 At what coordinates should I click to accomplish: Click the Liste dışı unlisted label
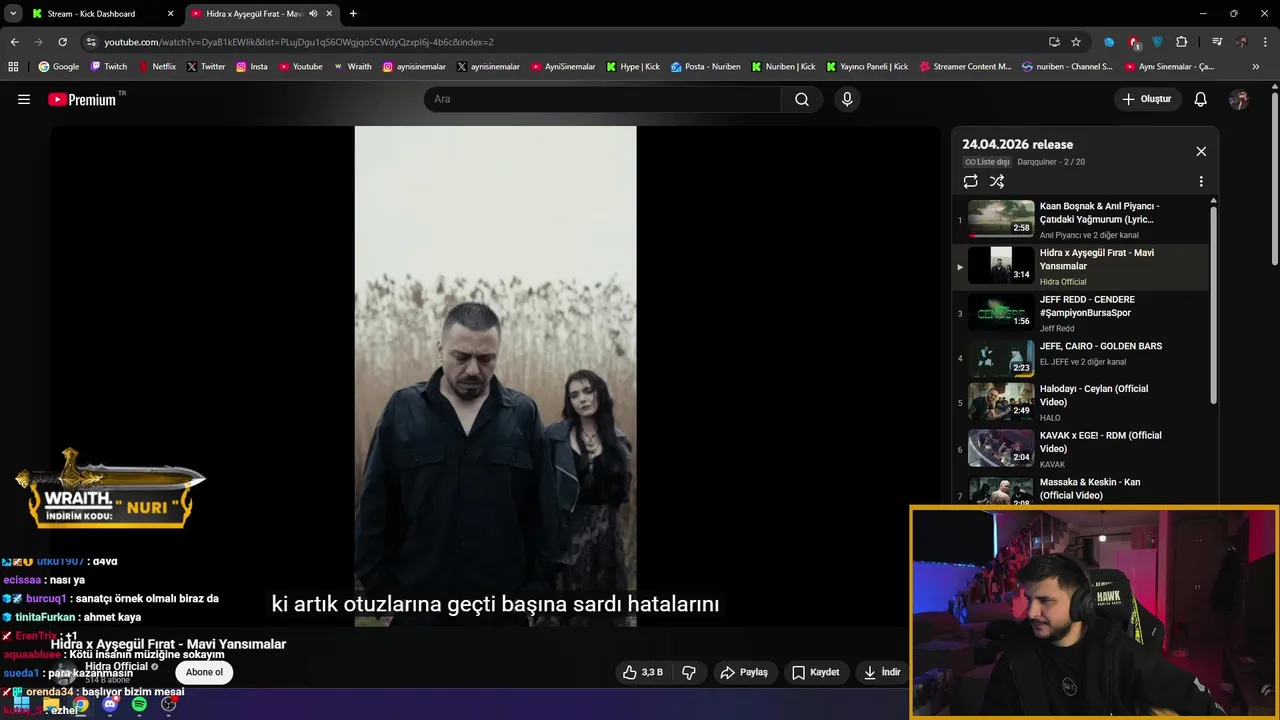tap(987, 162)
